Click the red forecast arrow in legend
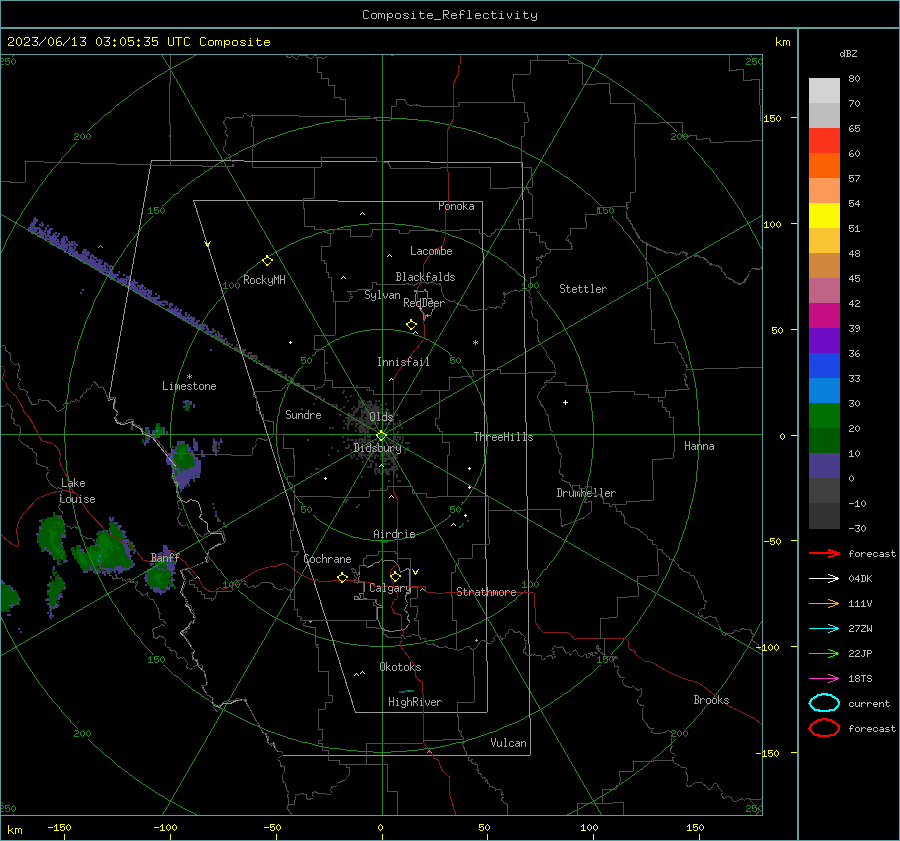The width and height of the screenshot is (900, 841). pyautogui.click(x=824, y=553)
